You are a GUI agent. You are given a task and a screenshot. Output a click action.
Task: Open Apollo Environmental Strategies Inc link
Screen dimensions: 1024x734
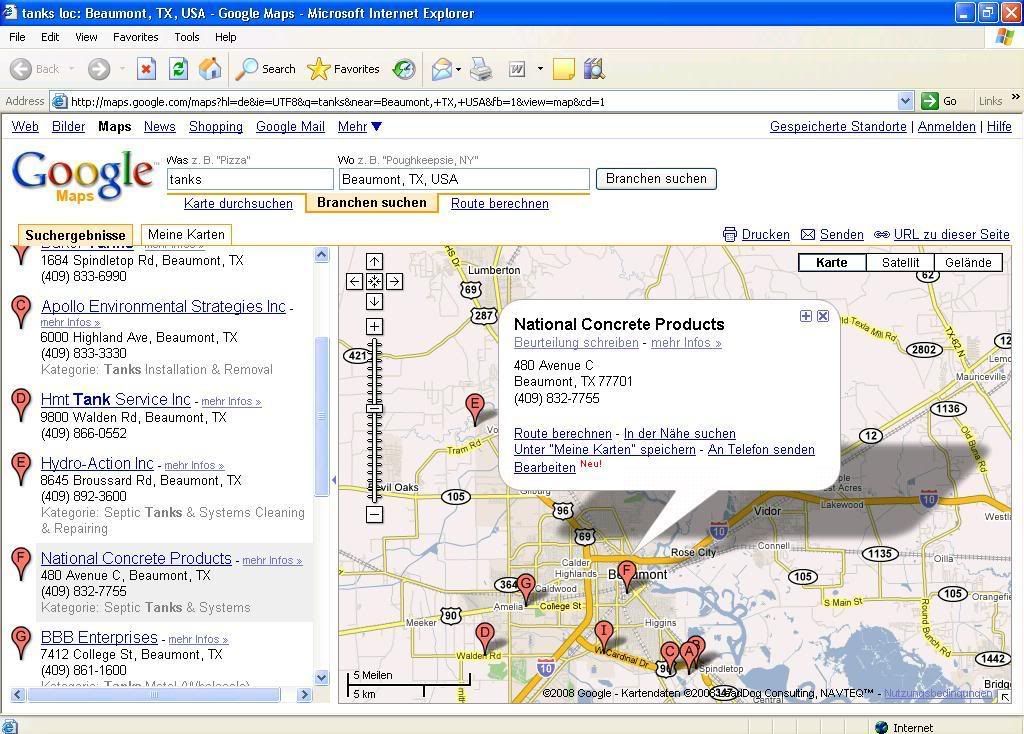[163, 306]
